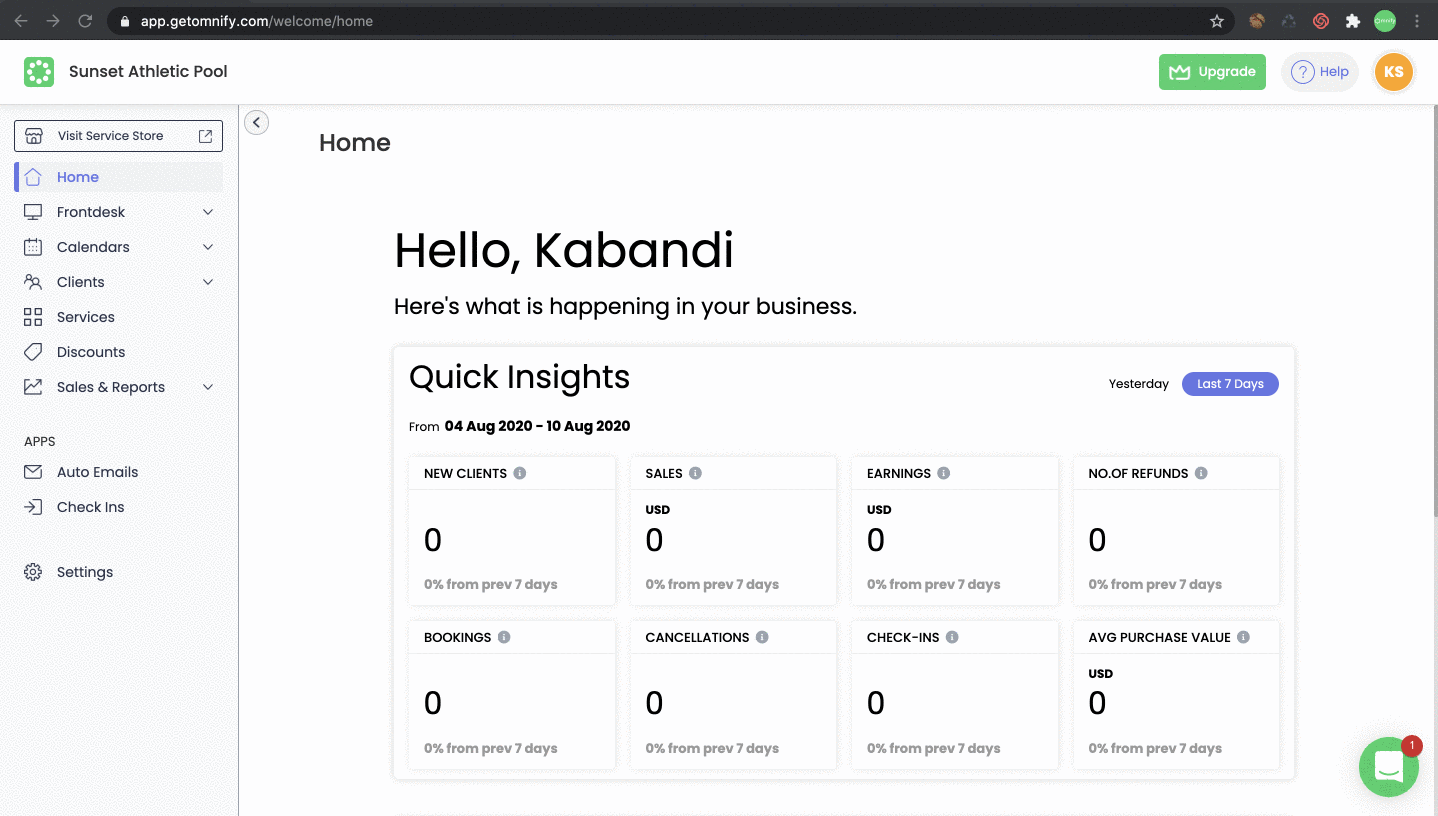The width and height of the screenshot is (1438, 816).
Task: Click the browser reload button
Action: tap(85, 21)
